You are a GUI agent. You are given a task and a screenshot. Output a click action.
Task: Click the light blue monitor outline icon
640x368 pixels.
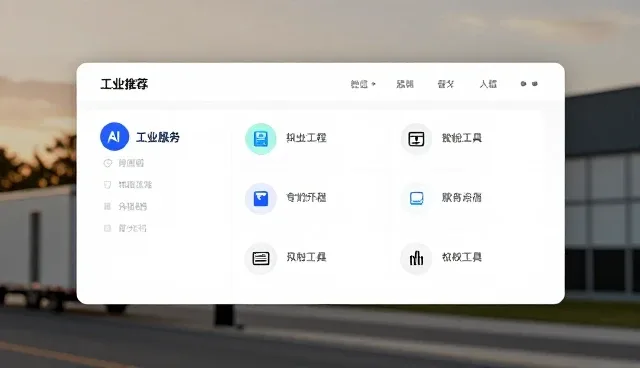pyautogui.click(x=416, y=198)
